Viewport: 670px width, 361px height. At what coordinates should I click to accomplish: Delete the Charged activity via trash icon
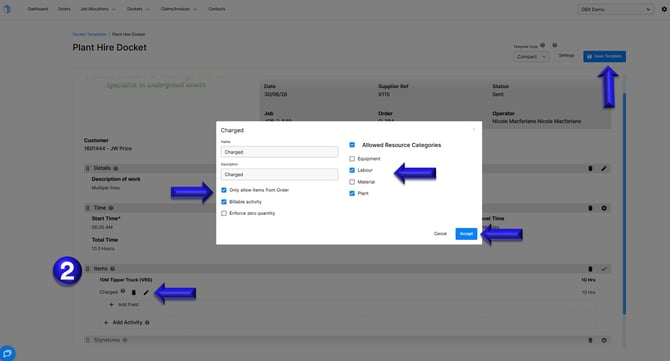134,293
